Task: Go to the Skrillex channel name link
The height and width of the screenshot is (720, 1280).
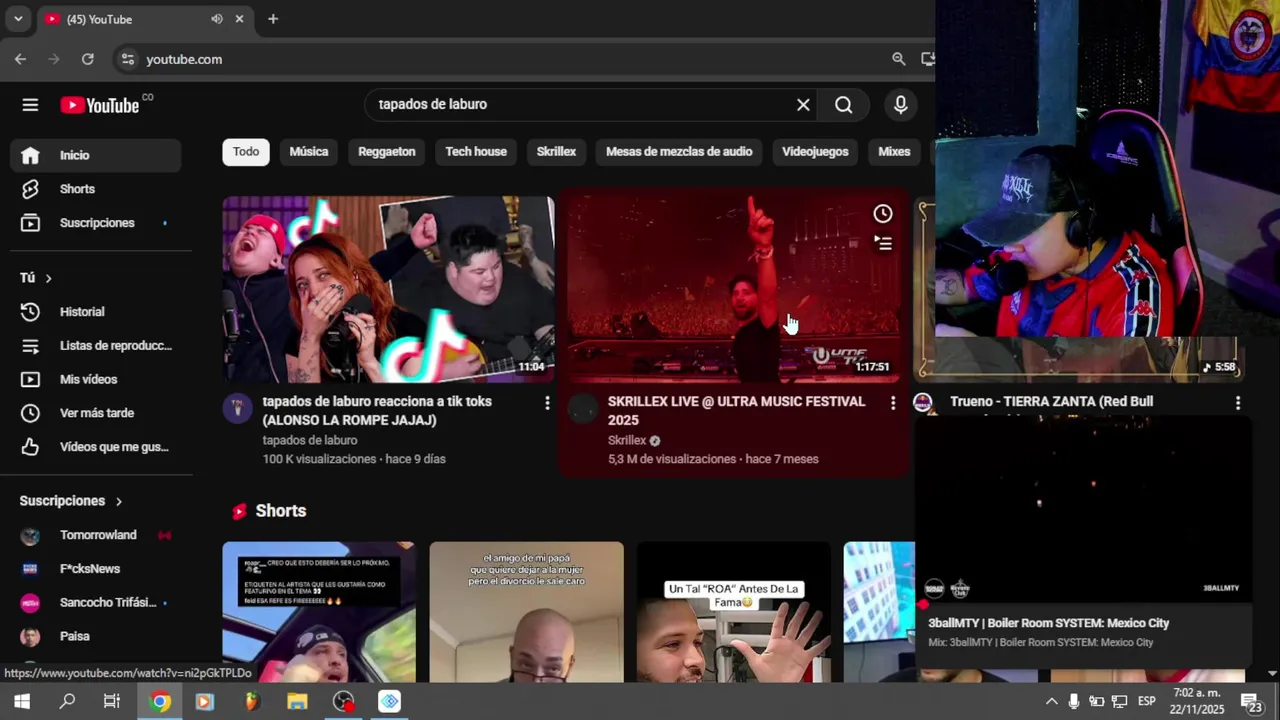Action: [x=627, y=441]
